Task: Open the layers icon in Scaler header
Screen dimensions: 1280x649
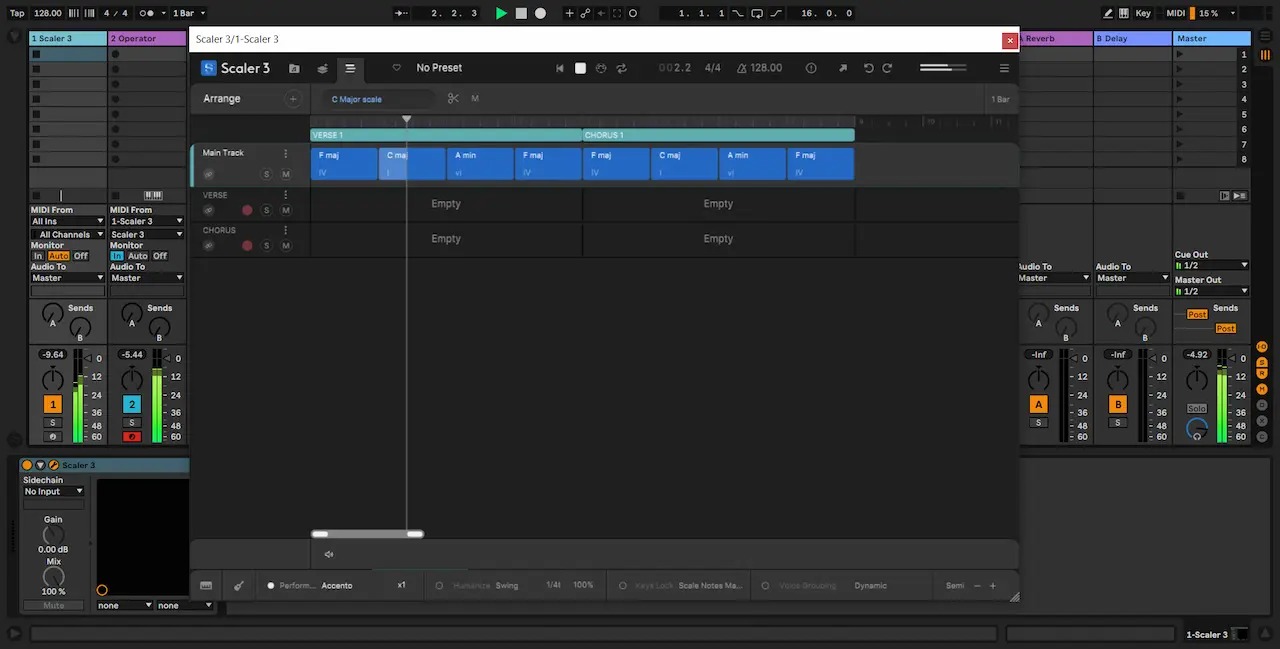Action: tap(322, 68)
